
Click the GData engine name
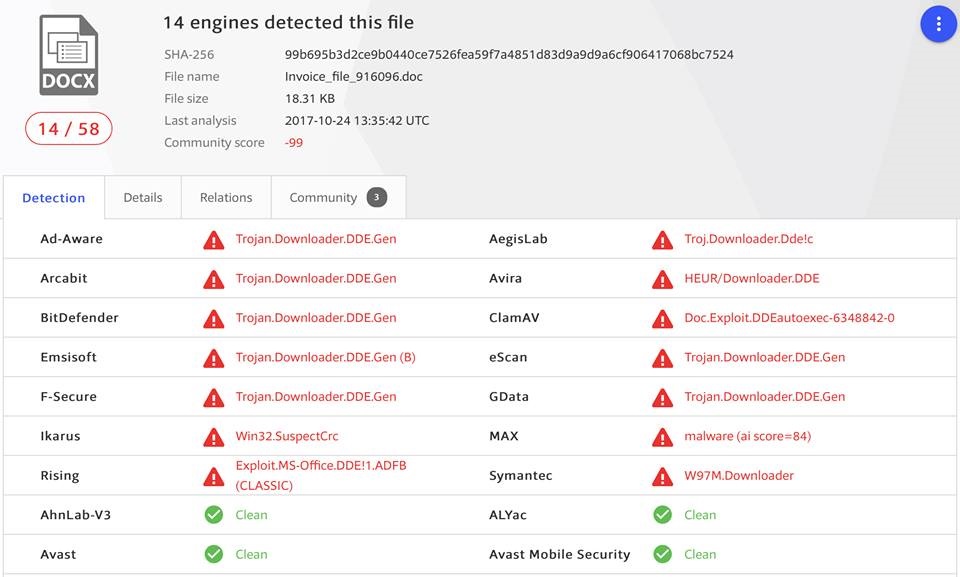(x=509, y=396)
